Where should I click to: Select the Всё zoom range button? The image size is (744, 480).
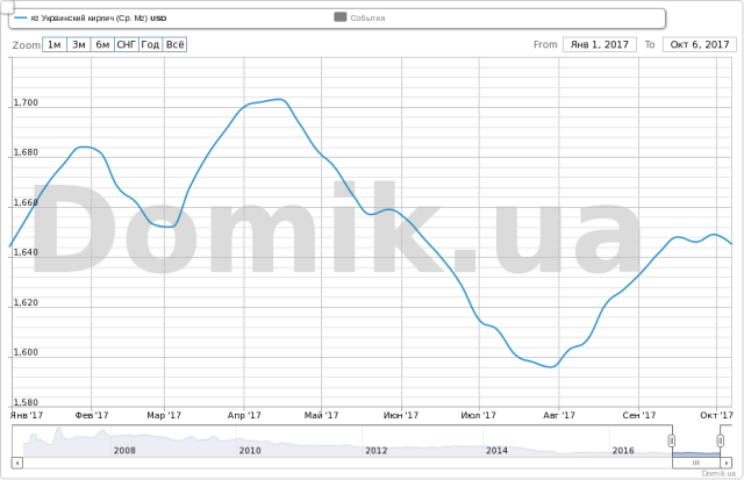(x=175, y=45)
